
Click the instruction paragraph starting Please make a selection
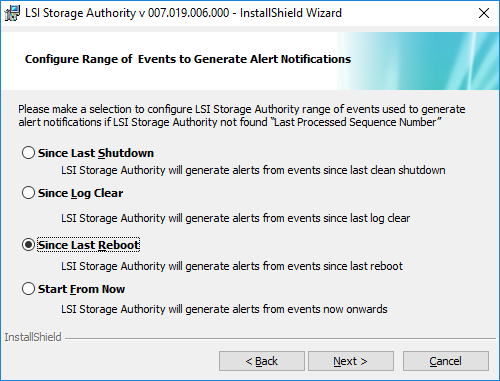tap(242, 116)
